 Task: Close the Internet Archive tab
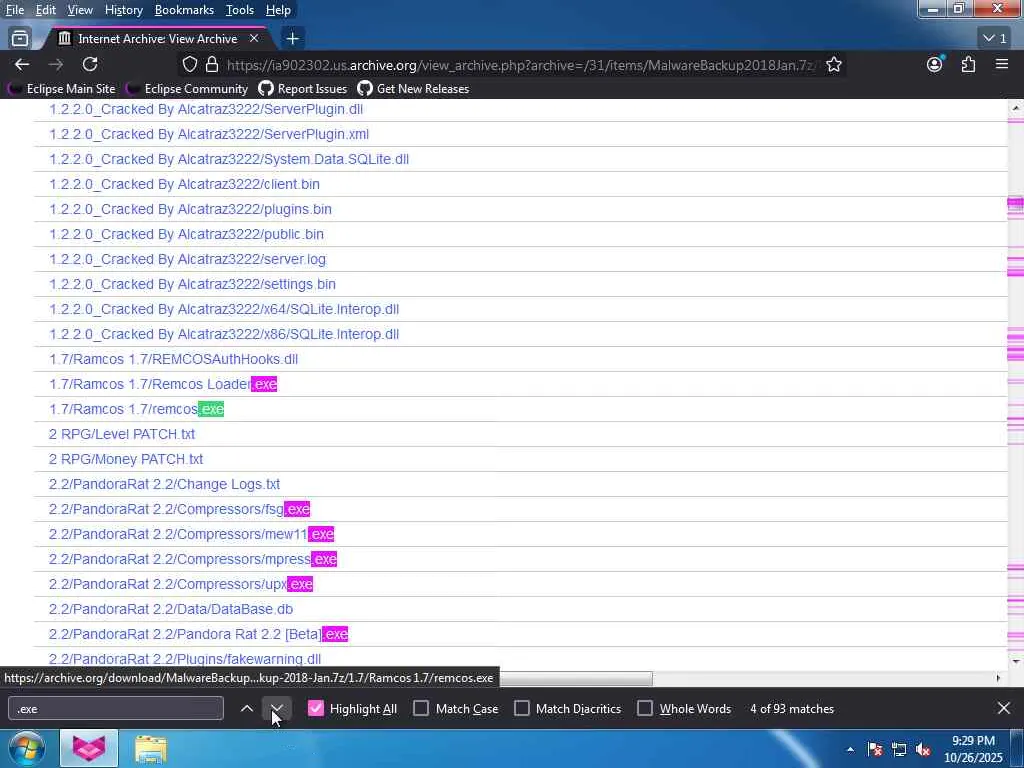(254, 39)
